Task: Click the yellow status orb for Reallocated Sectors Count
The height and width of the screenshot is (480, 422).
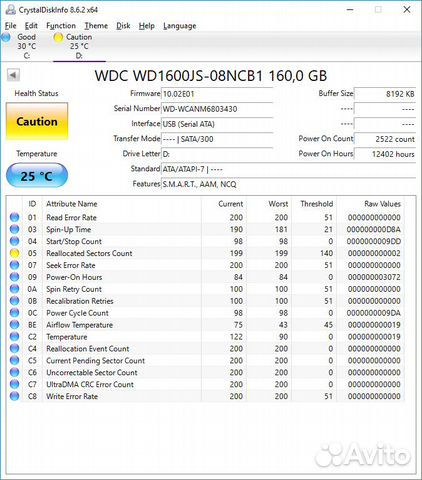Action: pyautogui.click(x=14, y=253)
